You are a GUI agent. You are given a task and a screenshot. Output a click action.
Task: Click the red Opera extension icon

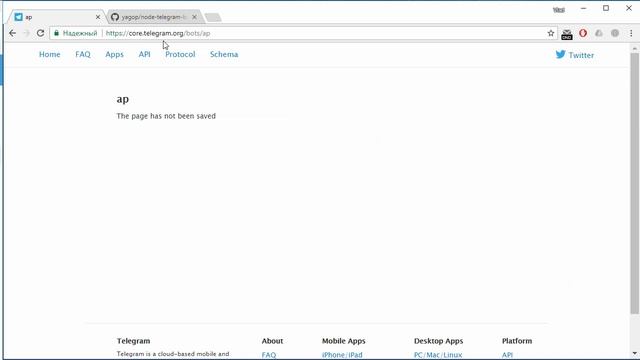(583, 33)
